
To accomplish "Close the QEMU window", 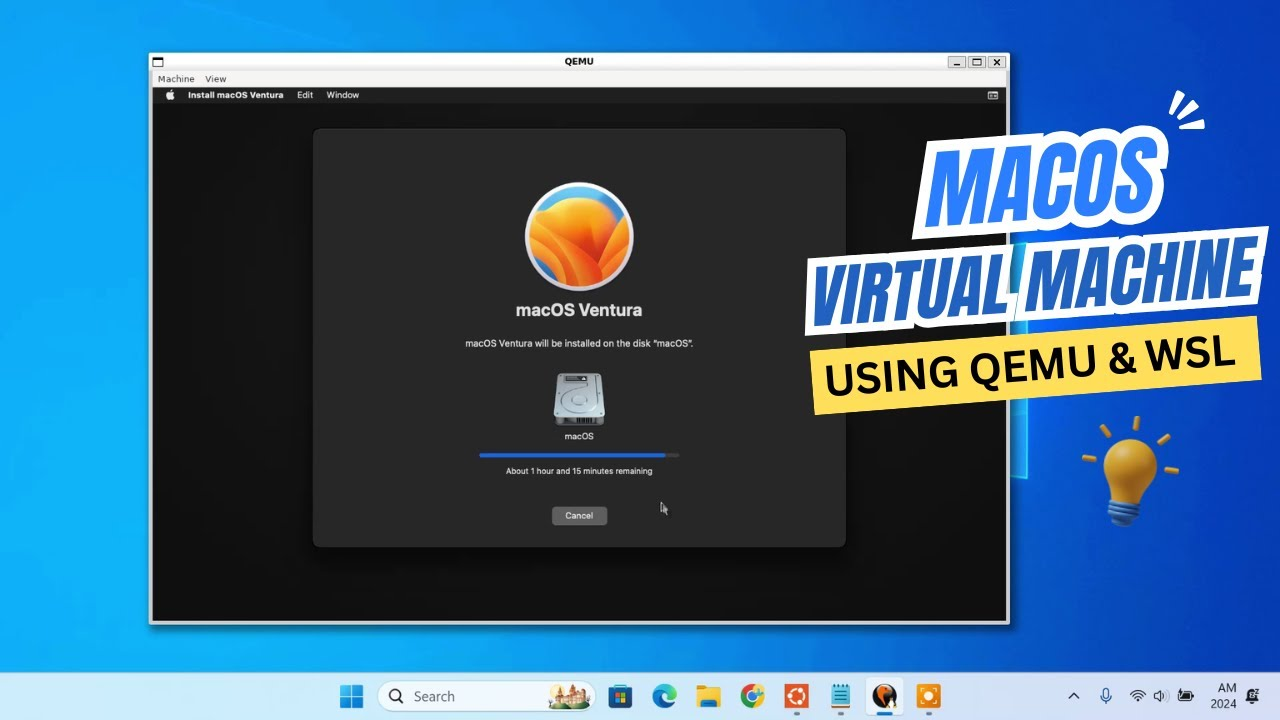I will tap(996, 62).
